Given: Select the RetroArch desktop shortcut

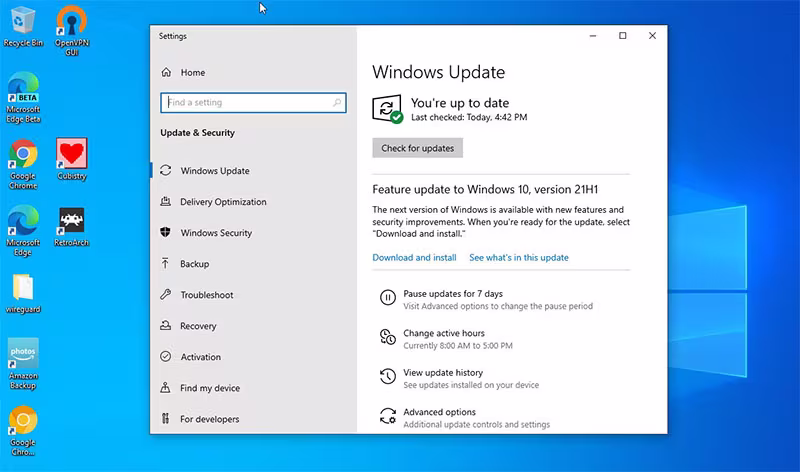Looking at the screenshot, I should (x=71, y=227).
